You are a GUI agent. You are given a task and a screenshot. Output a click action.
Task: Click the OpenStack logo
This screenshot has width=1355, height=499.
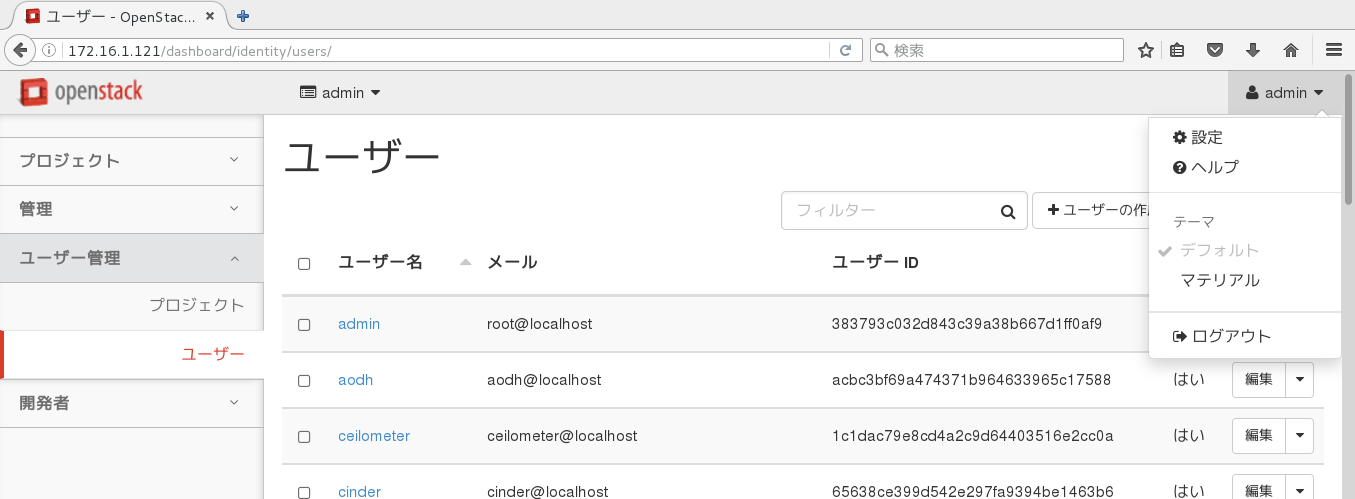pyautogui.click(x=81, y=92)
